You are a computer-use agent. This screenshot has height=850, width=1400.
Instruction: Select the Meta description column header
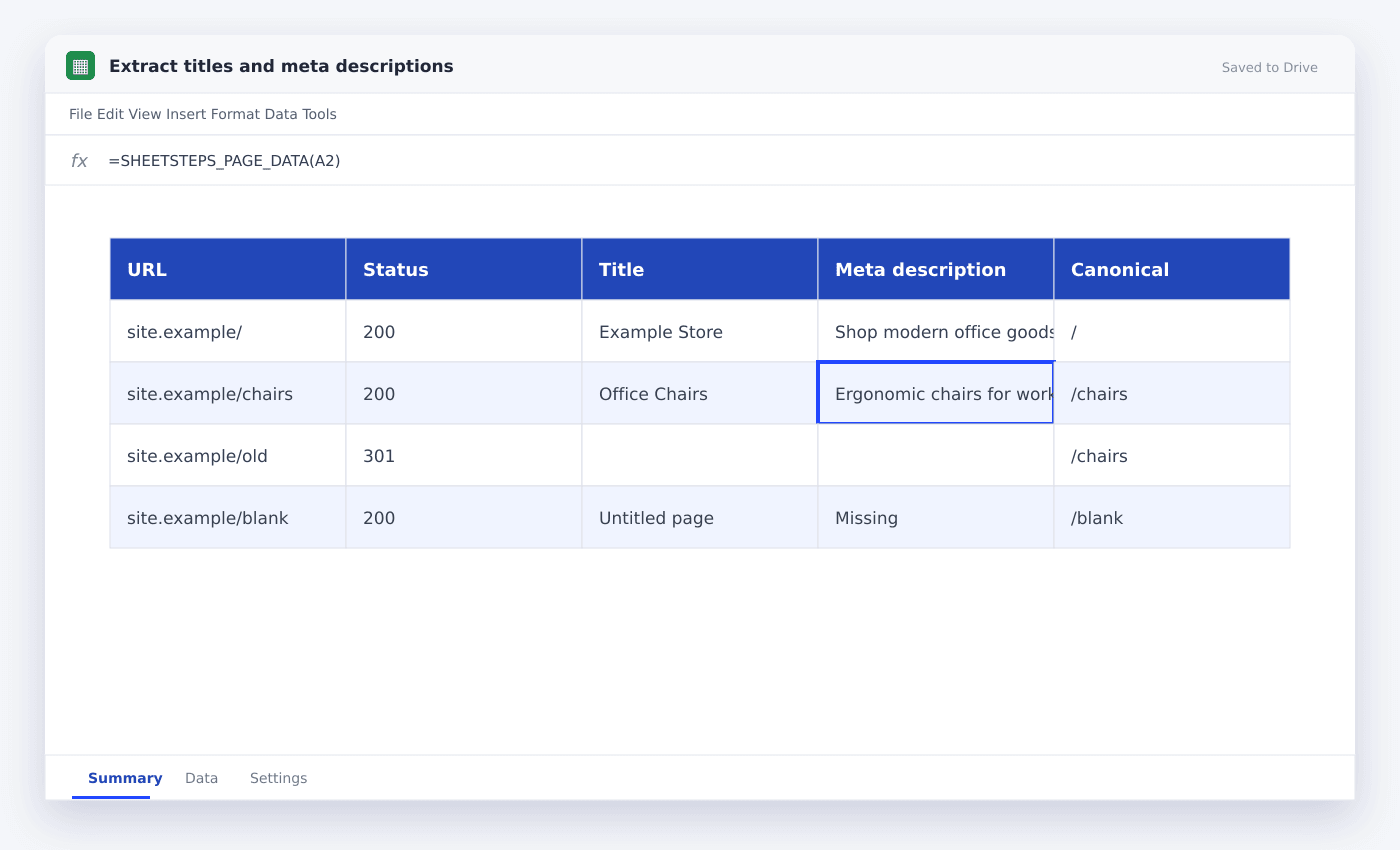[x=936, y=269]
